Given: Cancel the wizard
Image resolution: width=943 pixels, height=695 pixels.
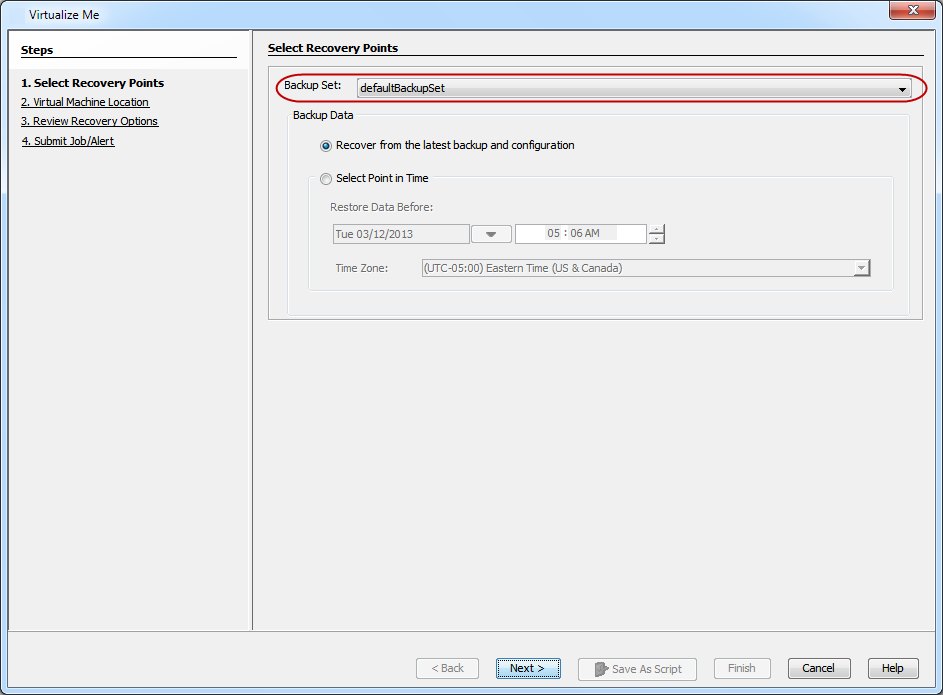Looking at the screenshot, I should 818,668.
